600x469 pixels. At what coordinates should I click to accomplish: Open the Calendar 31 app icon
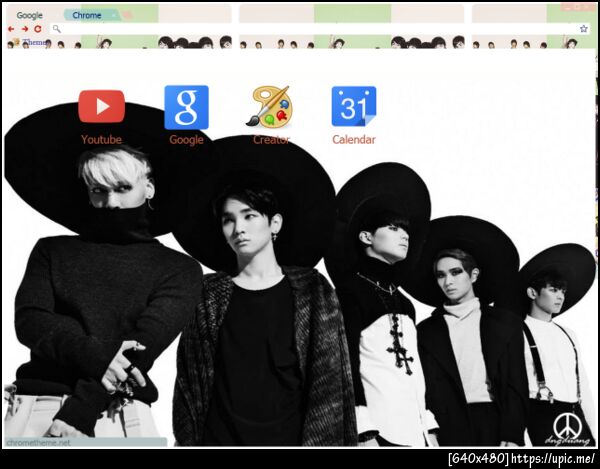point(354,106)
